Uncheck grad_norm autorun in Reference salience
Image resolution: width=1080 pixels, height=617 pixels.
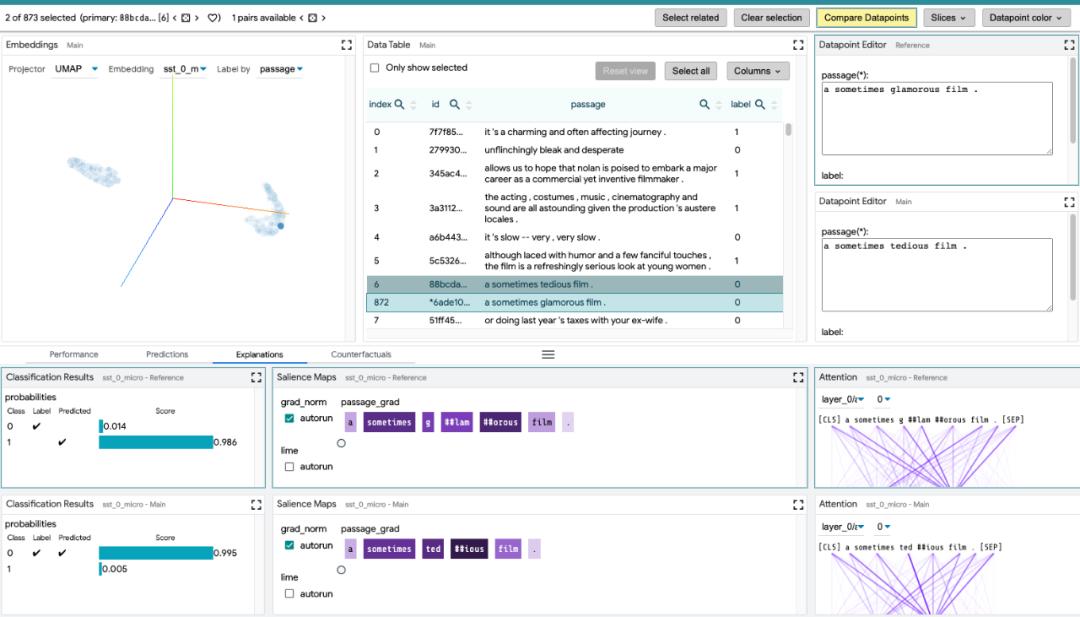289,418
